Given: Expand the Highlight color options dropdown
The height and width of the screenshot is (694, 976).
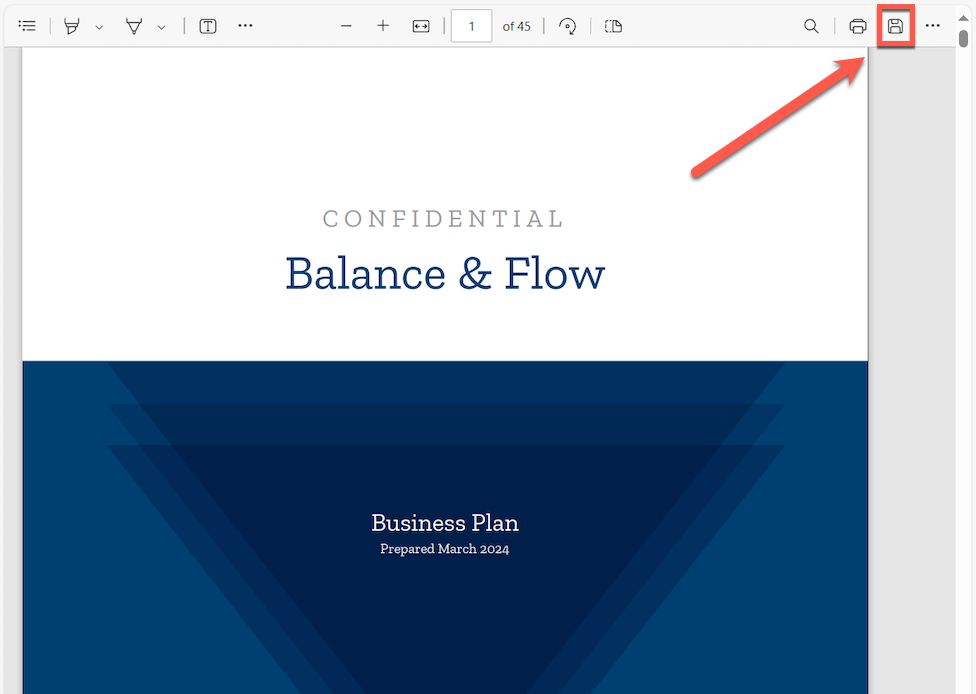Looking at the screenshot, I should pos(99,27).
